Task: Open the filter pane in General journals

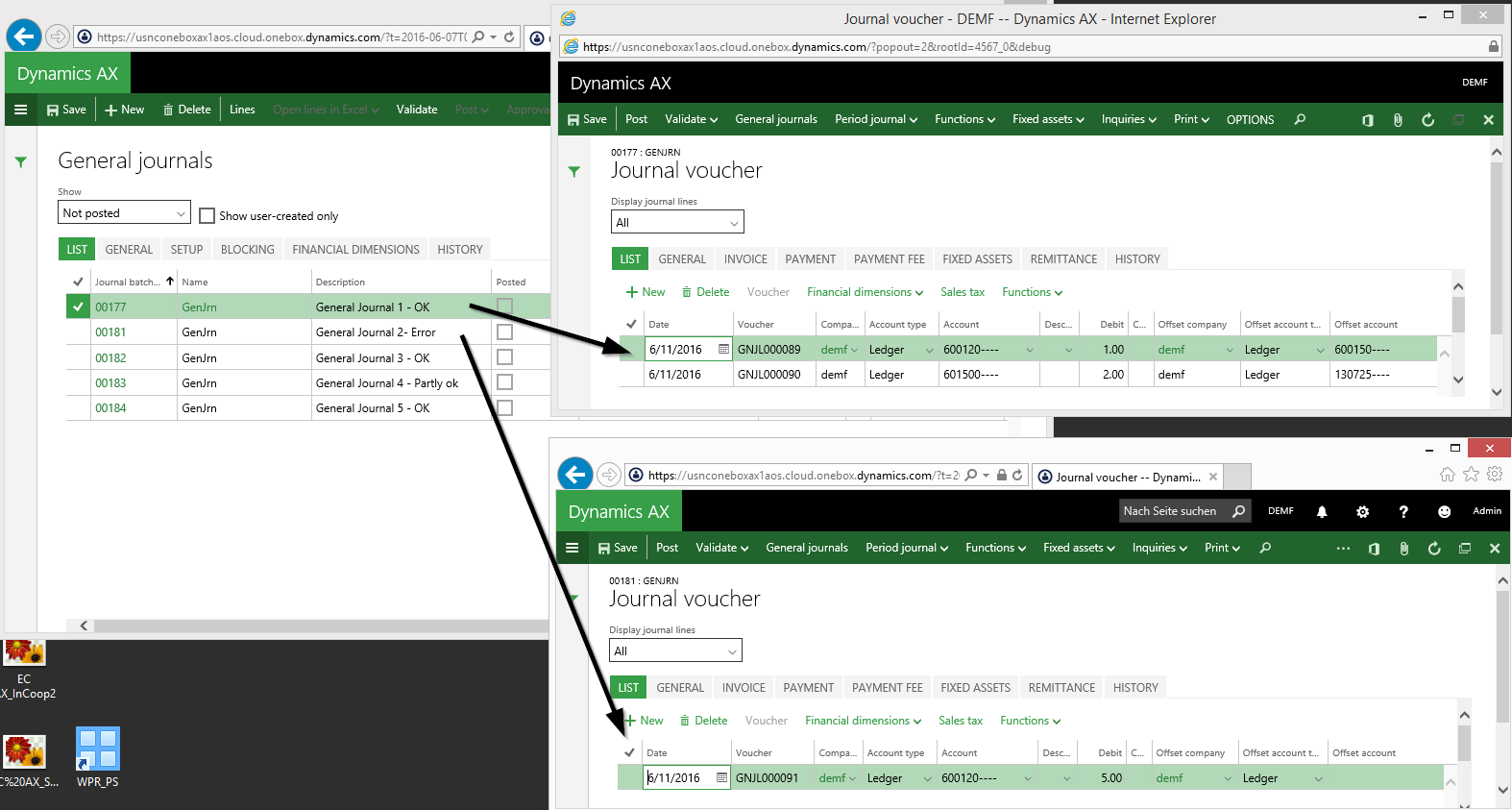Action: (x=20, y=162)
